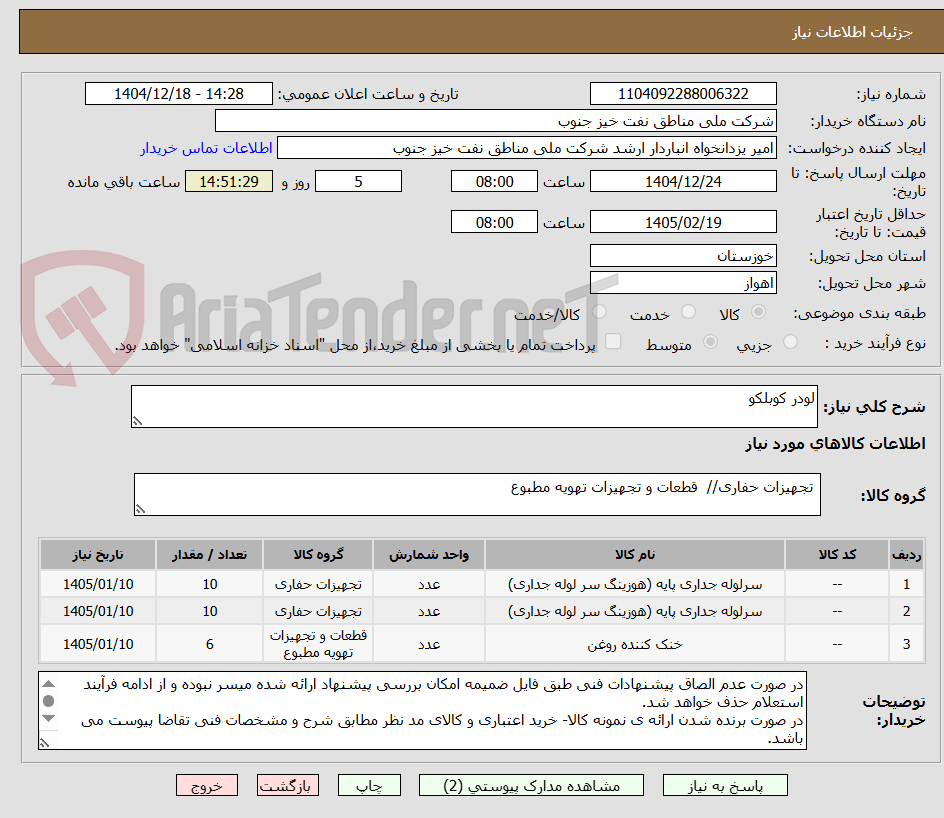Select the خدمت radio button

pyautogui.click(x=688, y=312)
